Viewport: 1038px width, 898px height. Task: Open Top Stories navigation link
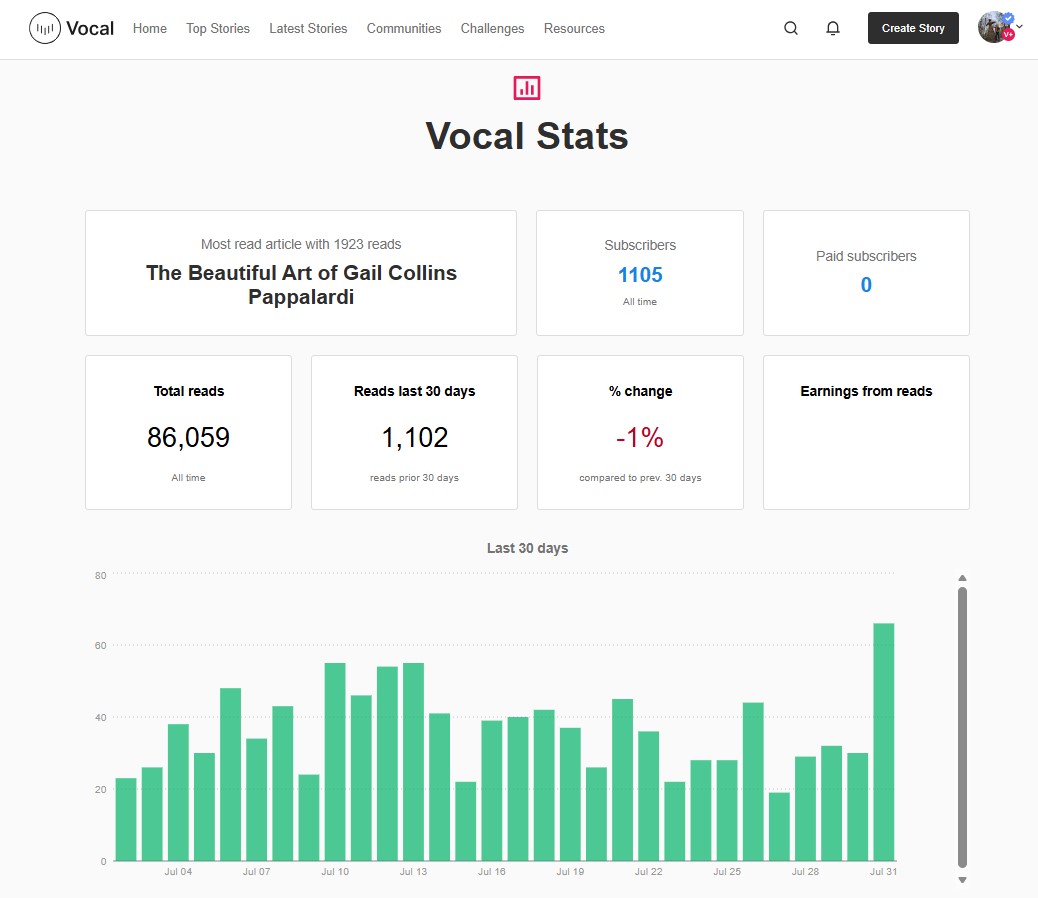[x=218, y=28]
